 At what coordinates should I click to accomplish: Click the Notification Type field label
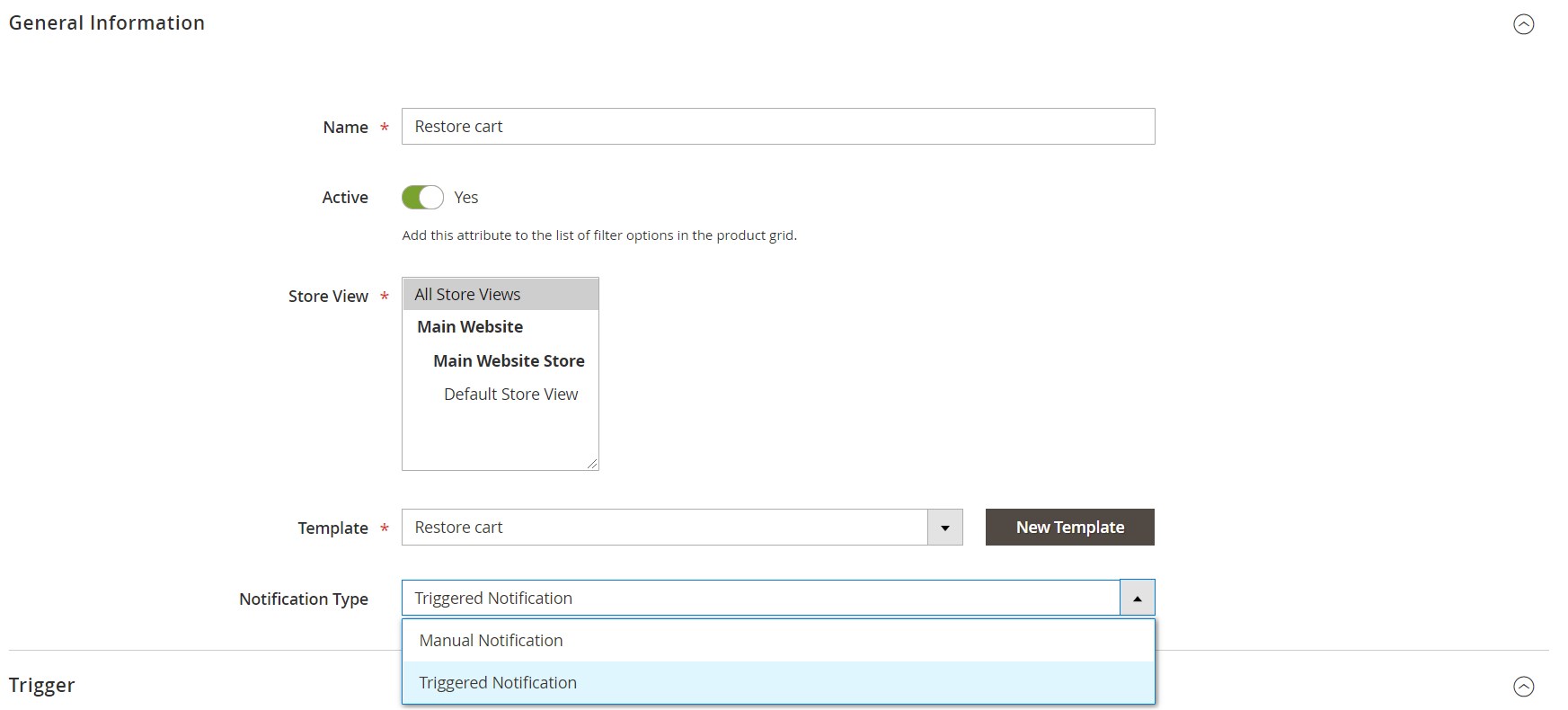[303, 599]
